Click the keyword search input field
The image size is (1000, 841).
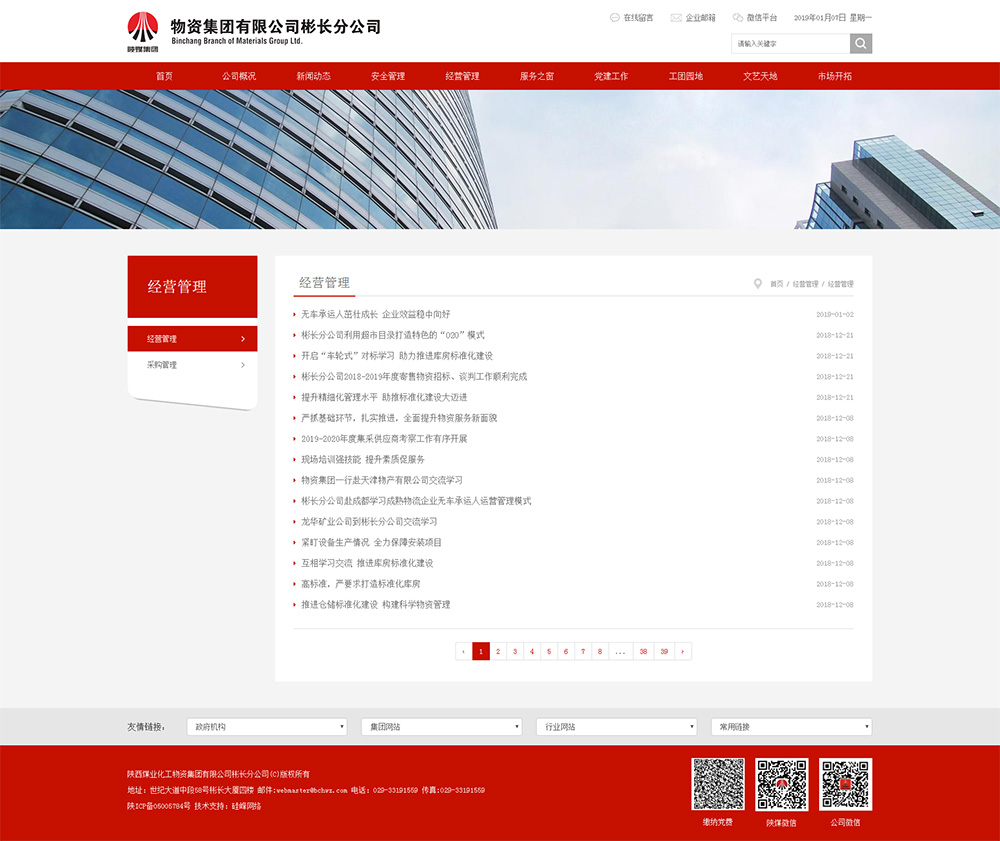[790, 44]
